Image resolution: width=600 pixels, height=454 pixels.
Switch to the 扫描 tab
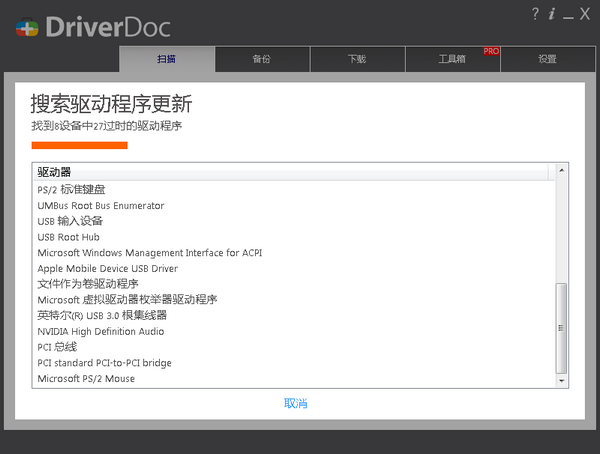(x=167, y=59)
